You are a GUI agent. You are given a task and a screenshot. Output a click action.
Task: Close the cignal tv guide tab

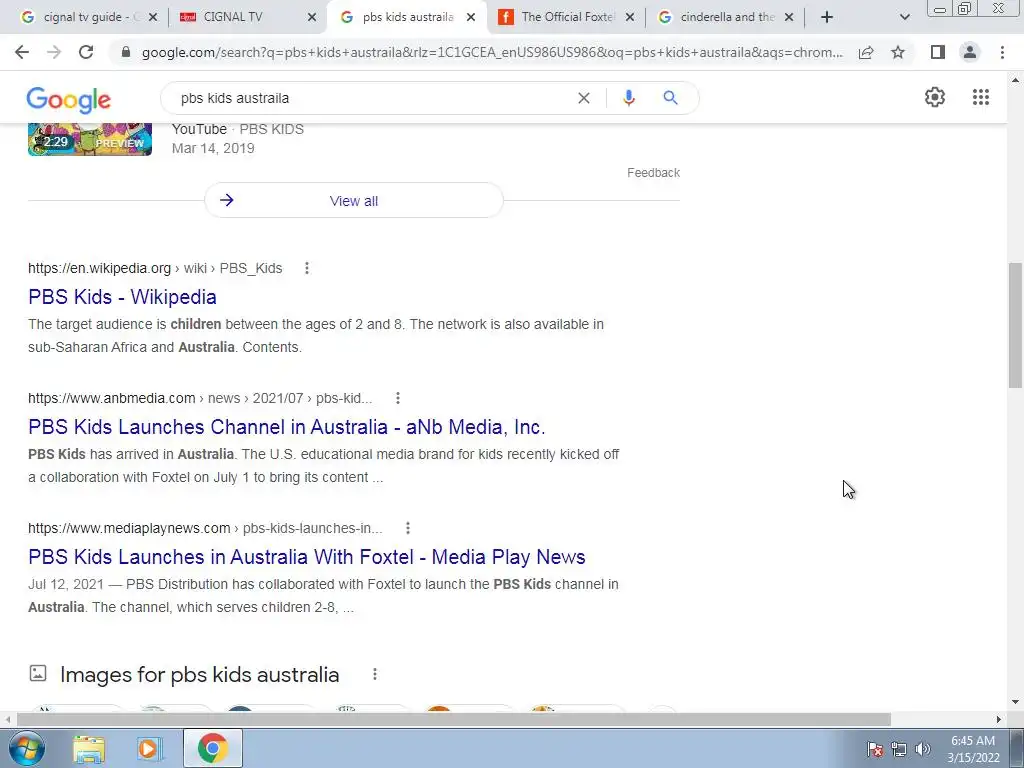pyautogui.click(x=153, y=18)
